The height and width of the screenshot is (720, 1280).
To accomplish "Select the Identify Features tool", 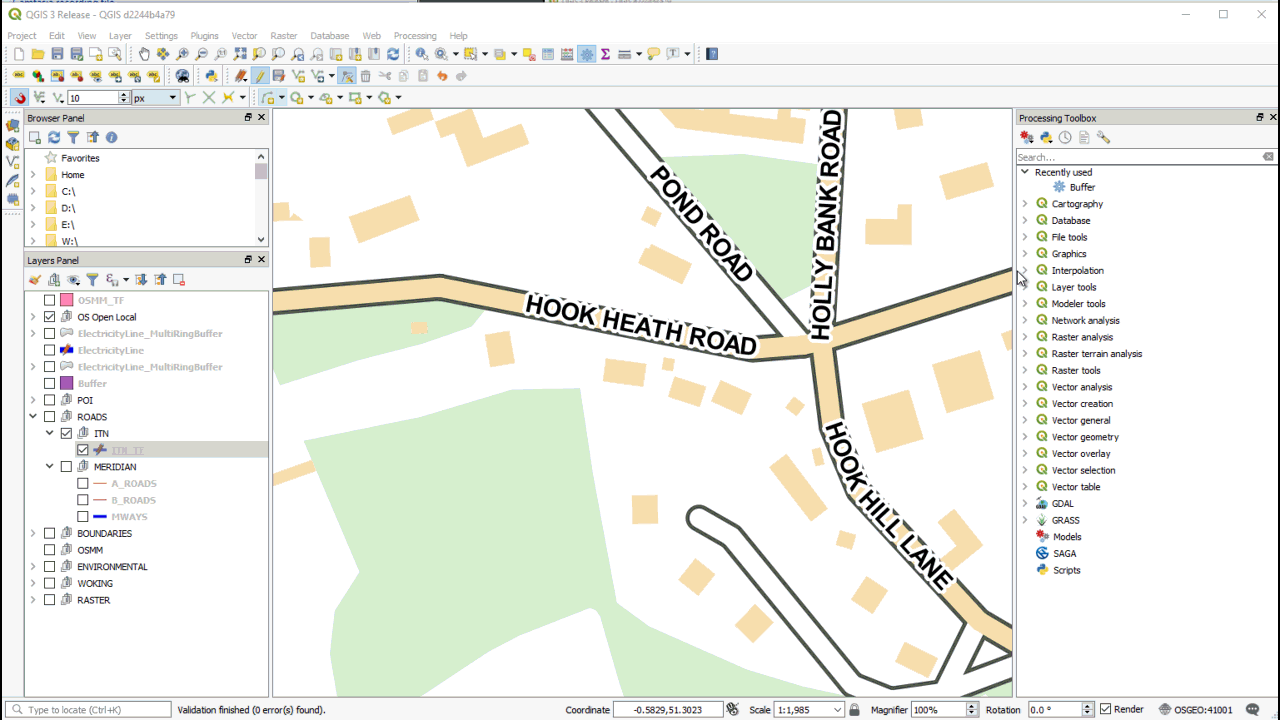I will (421, 54).
